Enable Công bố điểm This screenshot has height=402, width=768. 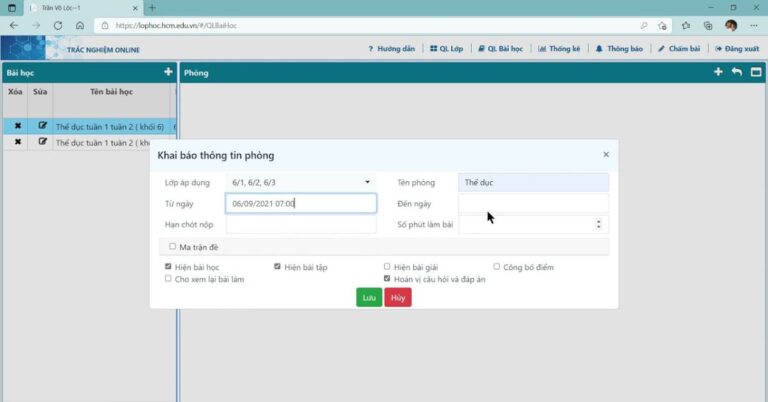[496, 266]
